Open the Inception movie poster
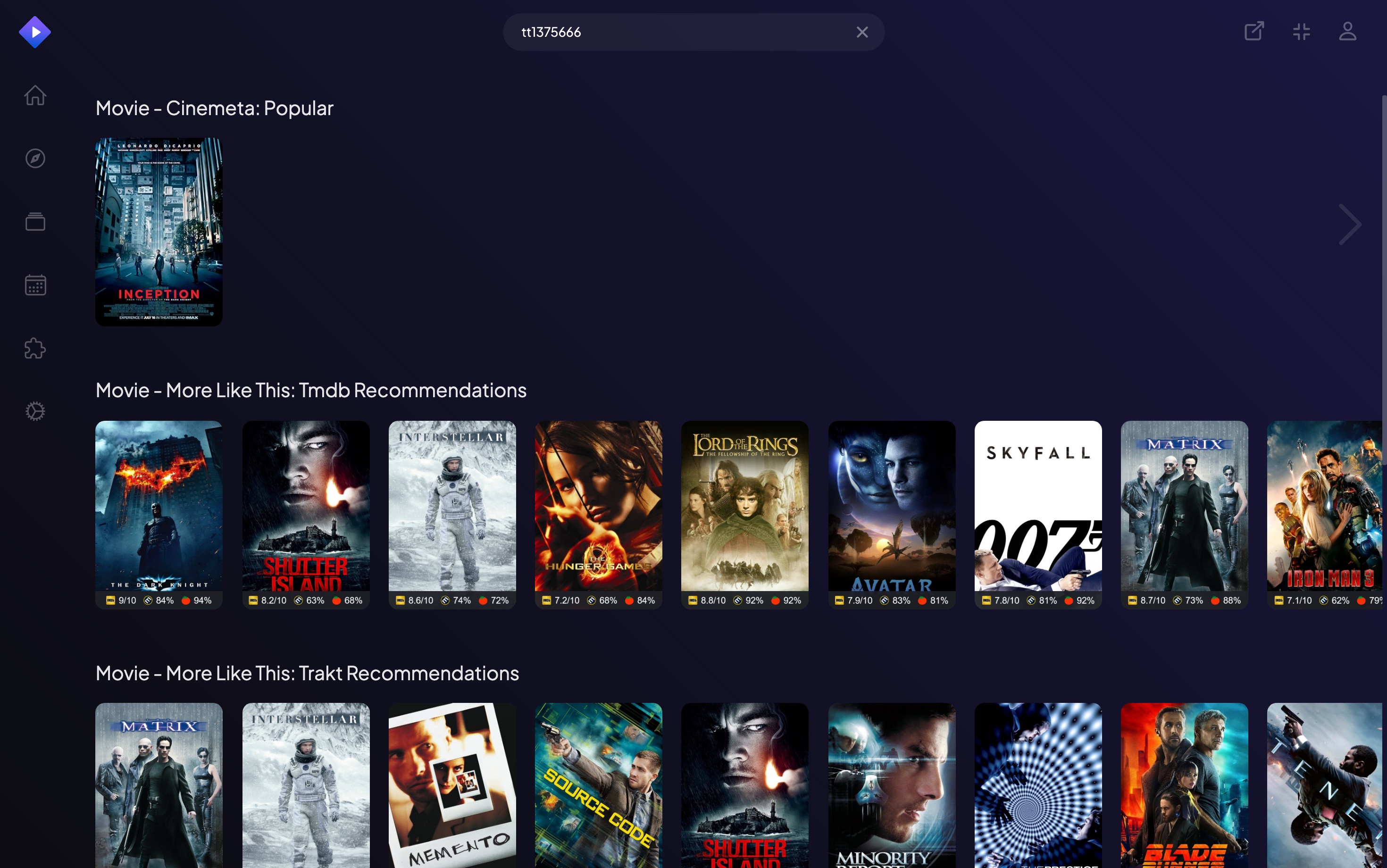 [159, 232]
